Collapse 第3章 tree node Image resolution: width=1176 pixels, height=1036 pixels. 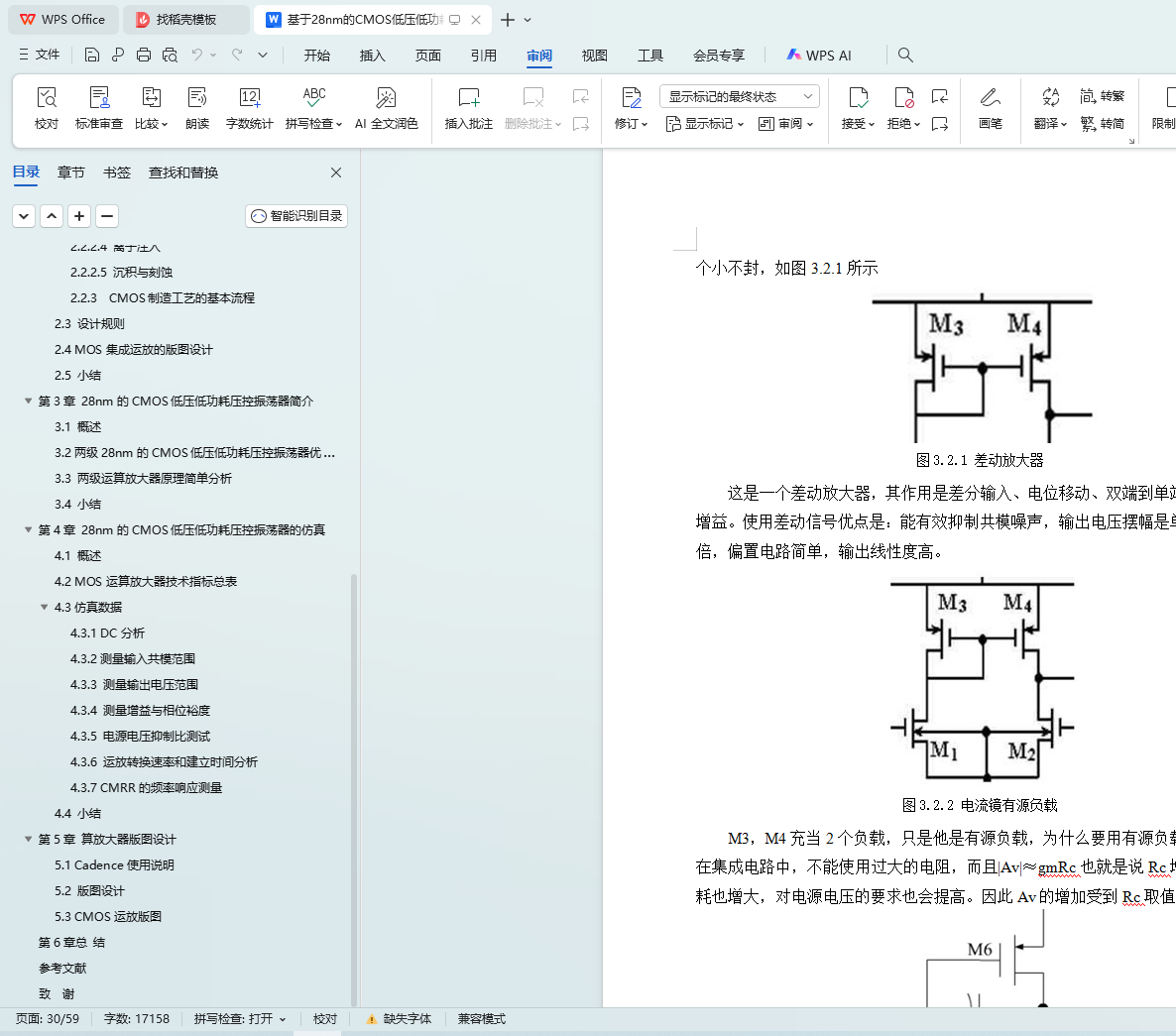click(29, 402)
